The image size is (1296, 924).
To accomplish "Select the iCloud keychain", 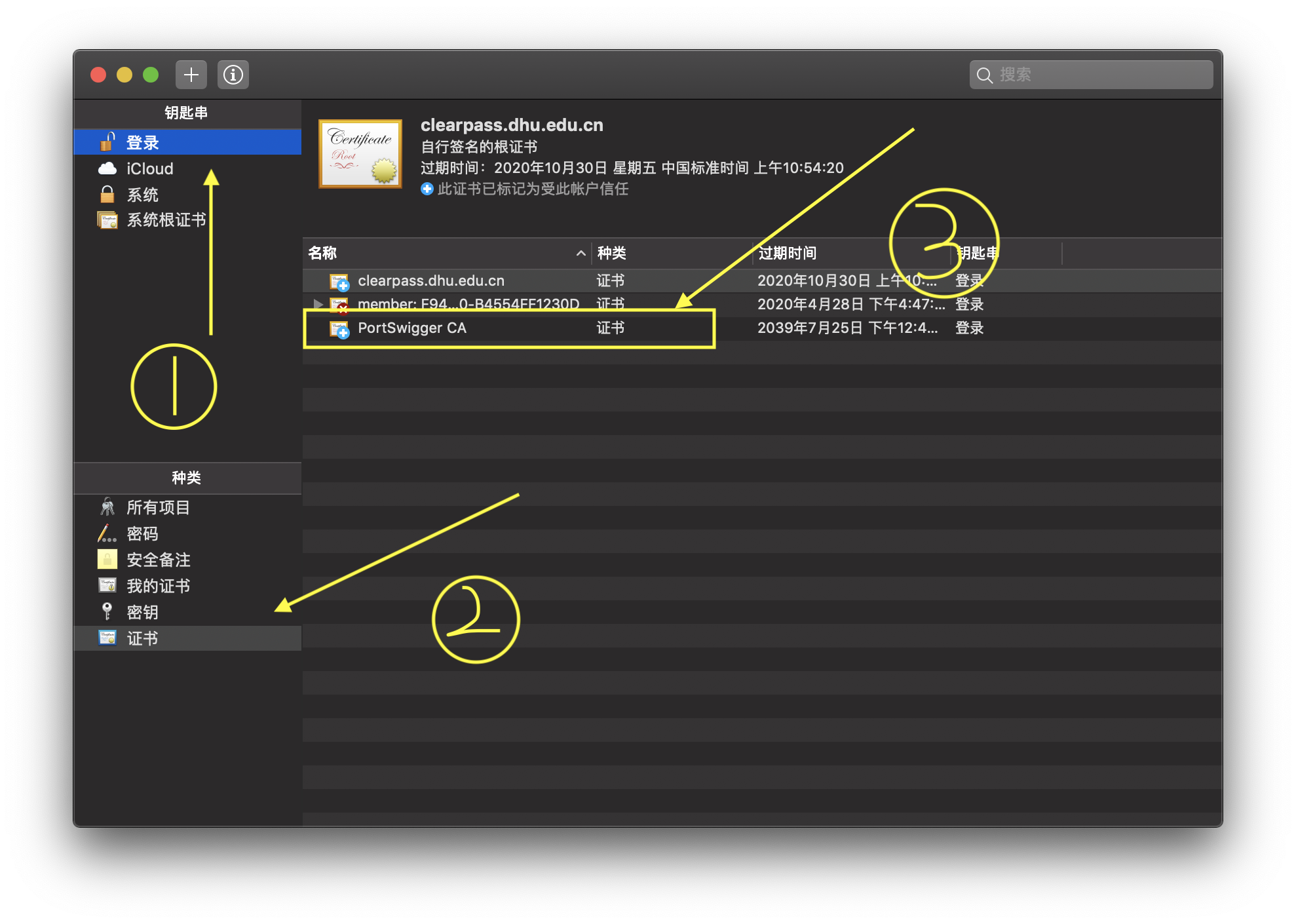I will pos(149,168).
